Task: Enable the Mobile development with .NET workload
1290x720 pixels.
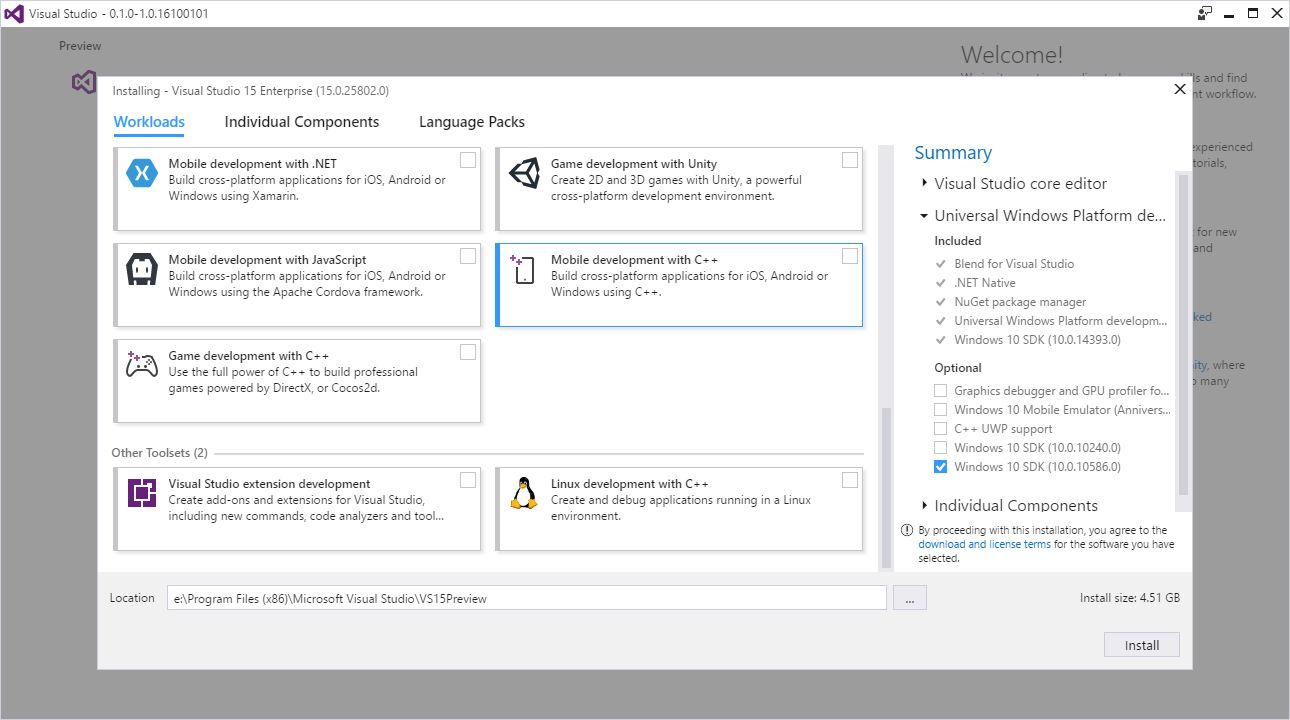Action: tap(468, 160)
